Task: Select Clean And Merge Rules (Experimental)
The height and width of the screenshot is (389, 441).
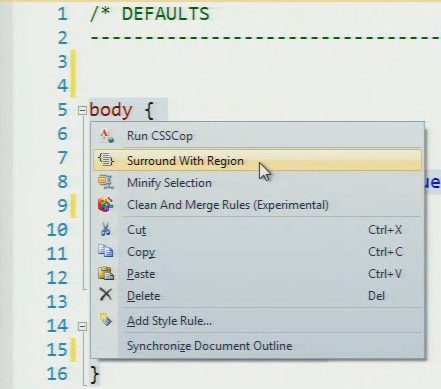Action: click(x=257, y=205)
